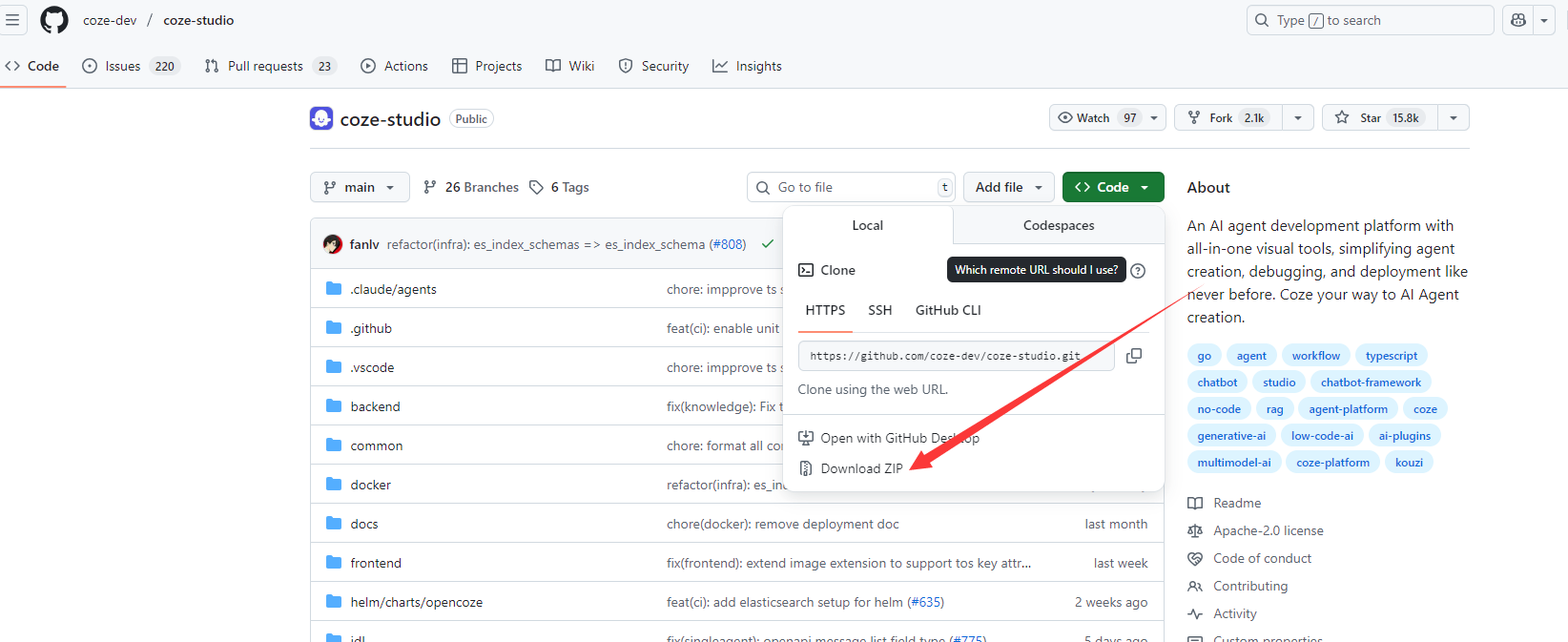Select the Local tab in clone panel

(x=868, y=225)
